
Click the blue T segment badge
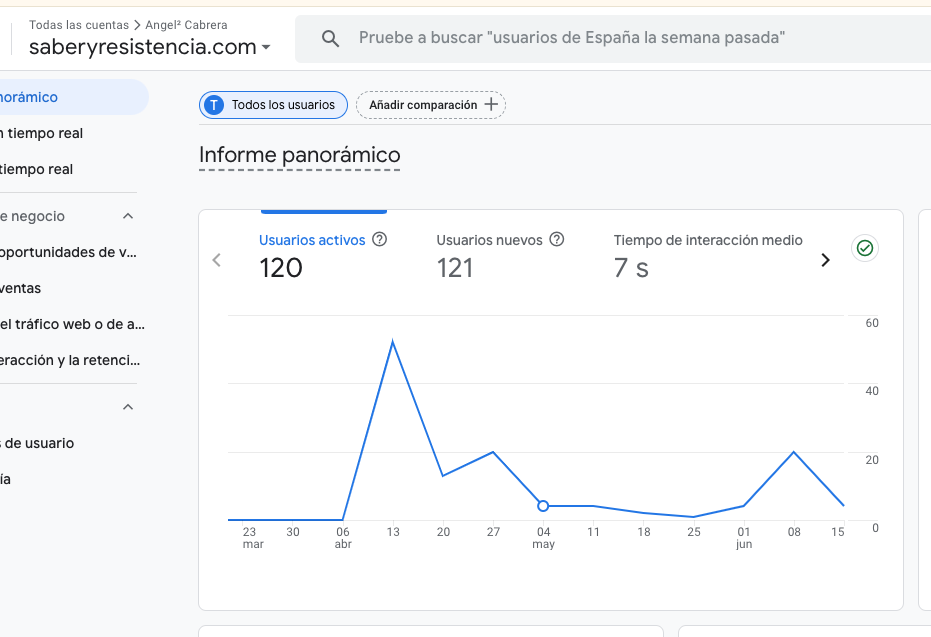213,105
